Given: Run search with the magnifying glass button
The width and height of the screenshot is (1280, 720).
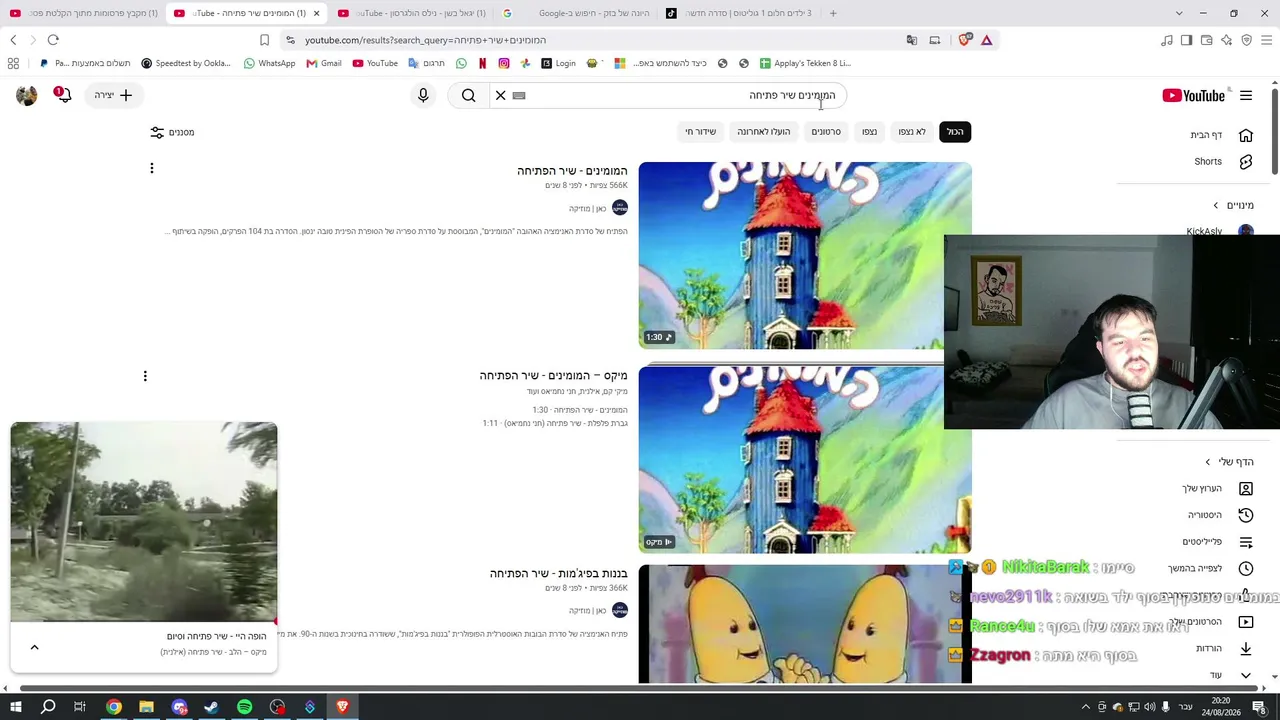Looking at the screenshot, I should click(469, 95).
